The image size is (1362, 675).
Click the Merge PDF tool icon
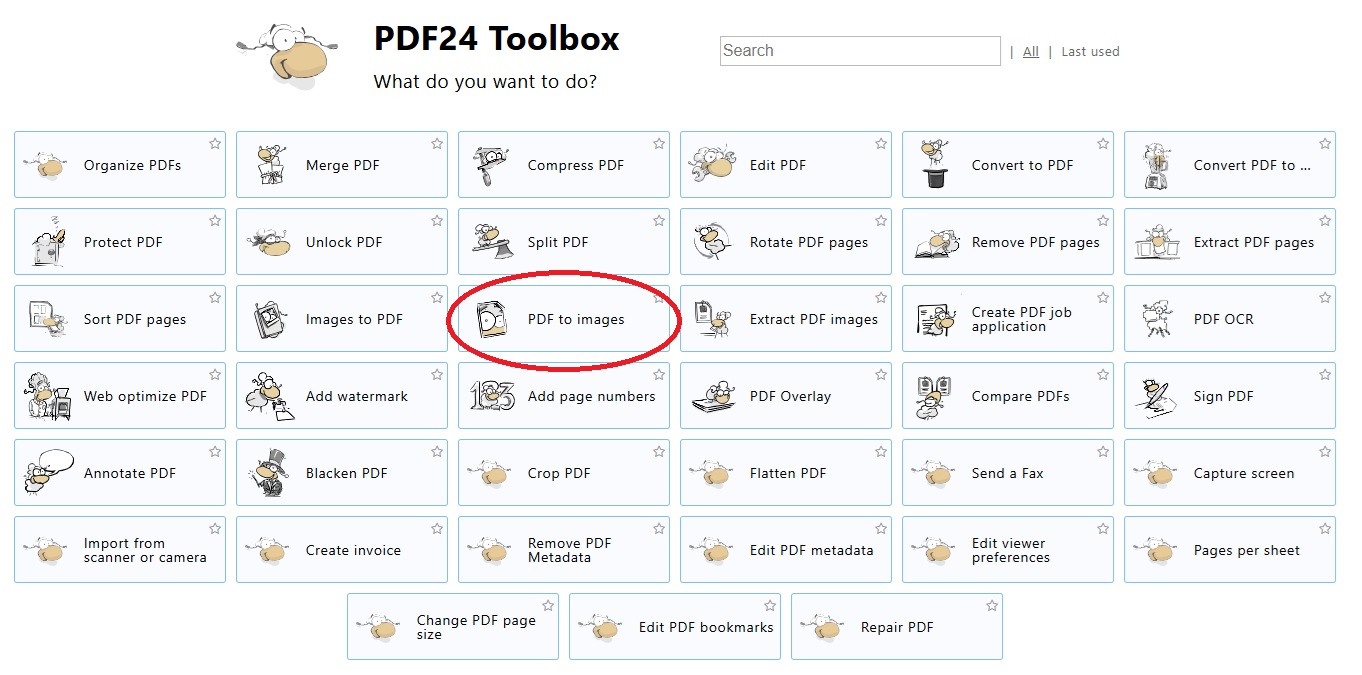point(269,165)
